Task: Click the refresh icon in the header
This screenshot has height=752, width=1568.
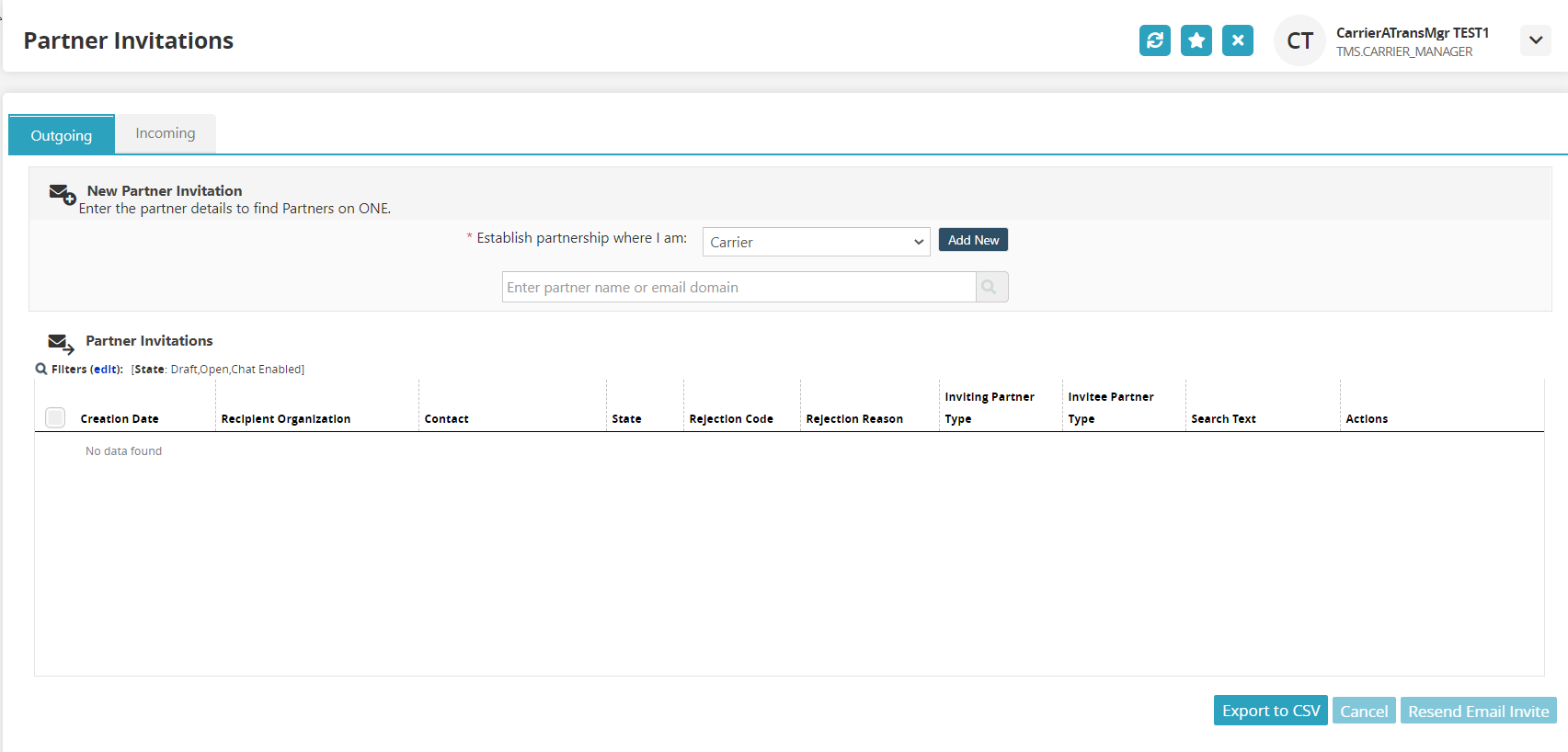Action: coord(1154,40)
